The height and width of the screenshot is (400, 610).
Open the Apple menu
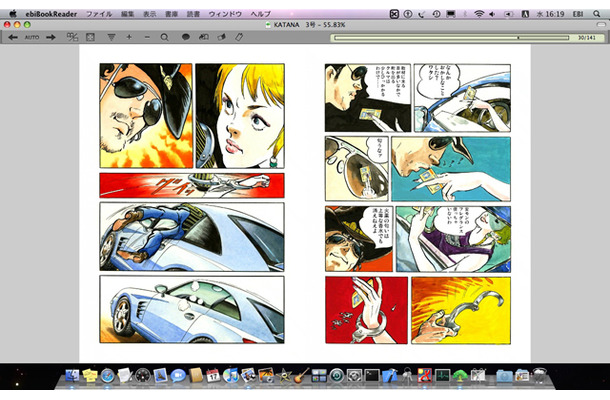[x=12, y=14]
